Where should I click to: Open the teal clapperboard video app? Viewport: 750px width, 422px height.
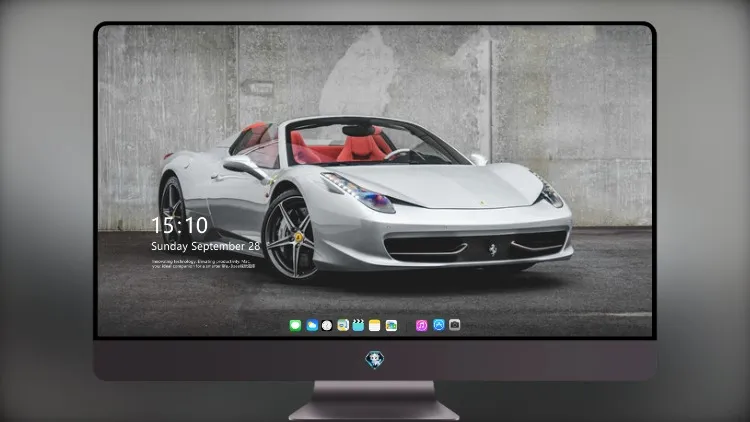(x=358, y=326)
